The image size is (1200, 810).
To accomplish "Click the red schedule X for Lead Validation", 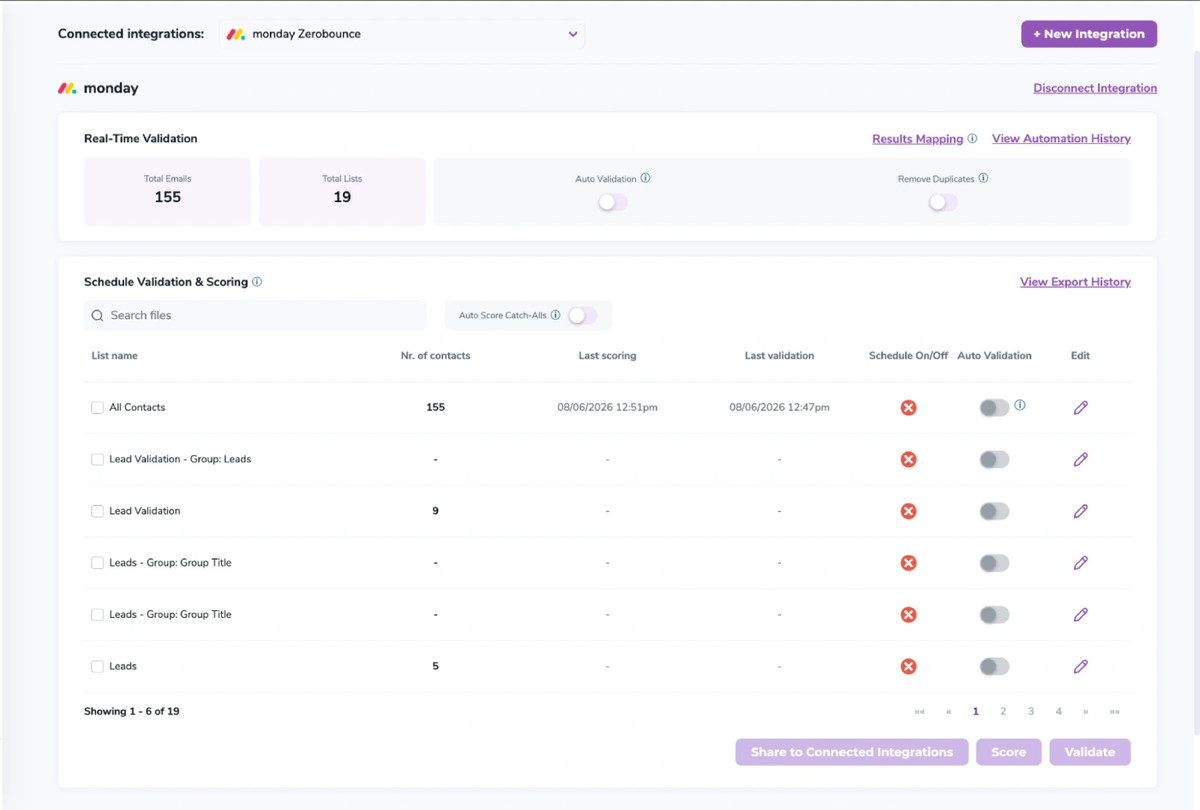I will [908, 511].
